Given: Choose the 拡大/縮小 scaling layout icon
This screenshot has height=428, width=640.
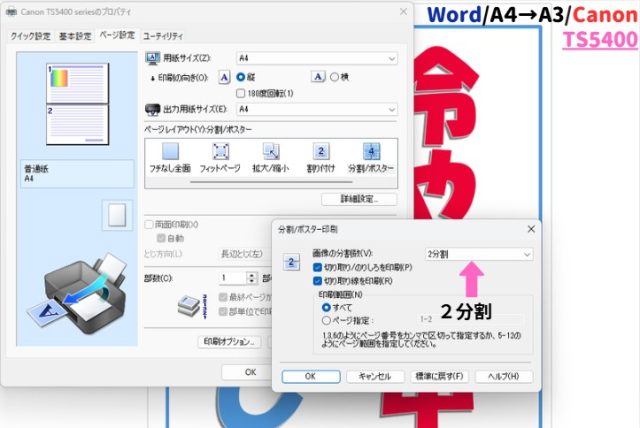Looking at the screenshot, I should 270,152.
